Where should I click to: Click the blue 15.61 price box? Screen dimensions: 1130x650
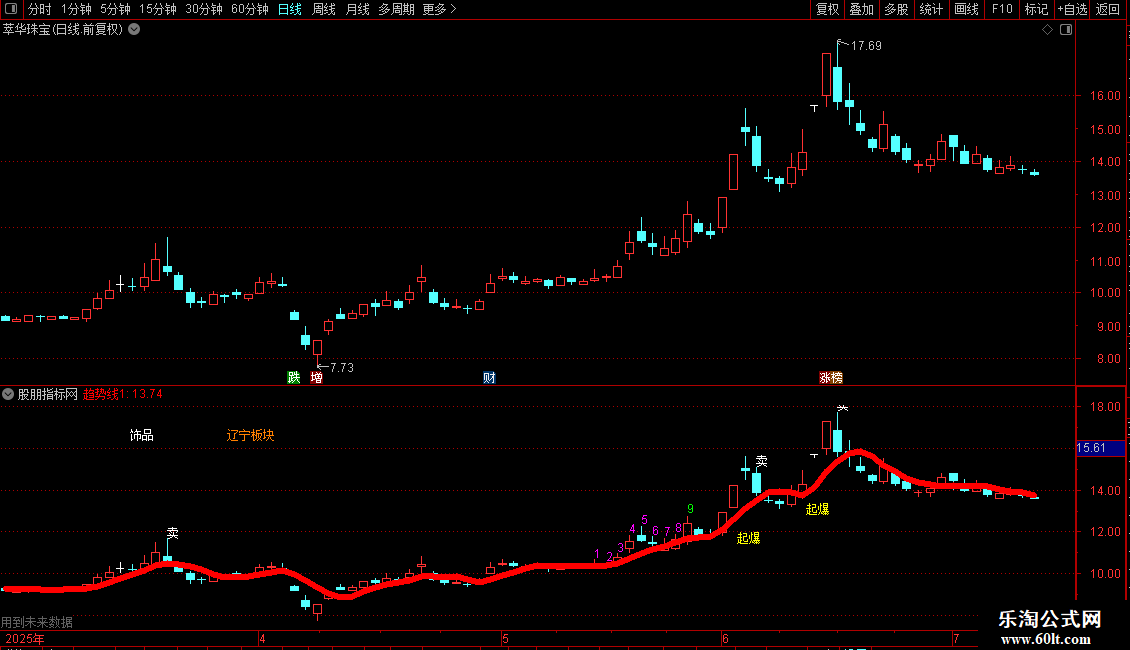point(1100,448)
